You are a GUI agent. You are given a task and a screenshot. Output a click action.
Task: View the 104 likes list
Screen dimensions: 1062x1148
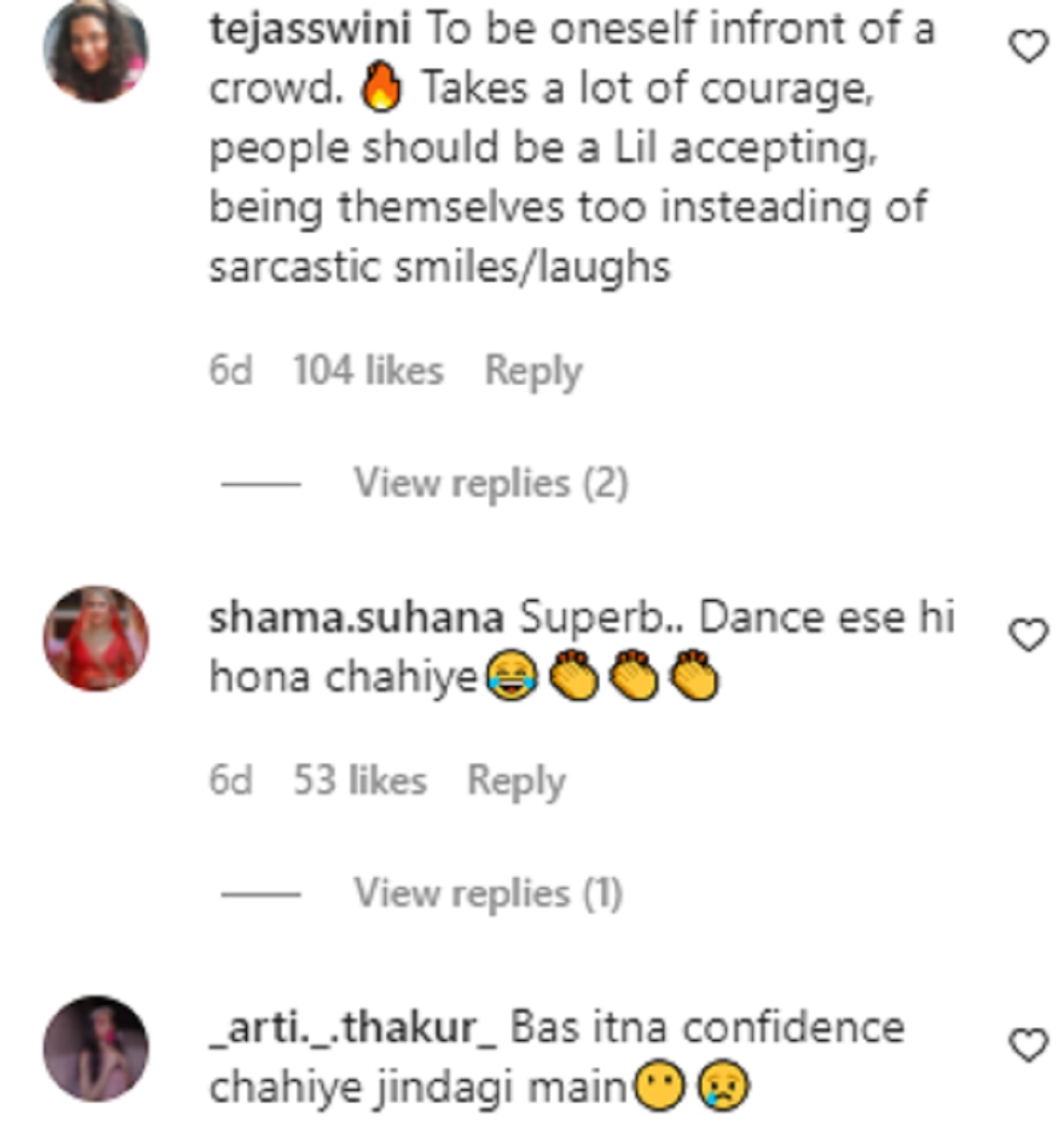368,370
